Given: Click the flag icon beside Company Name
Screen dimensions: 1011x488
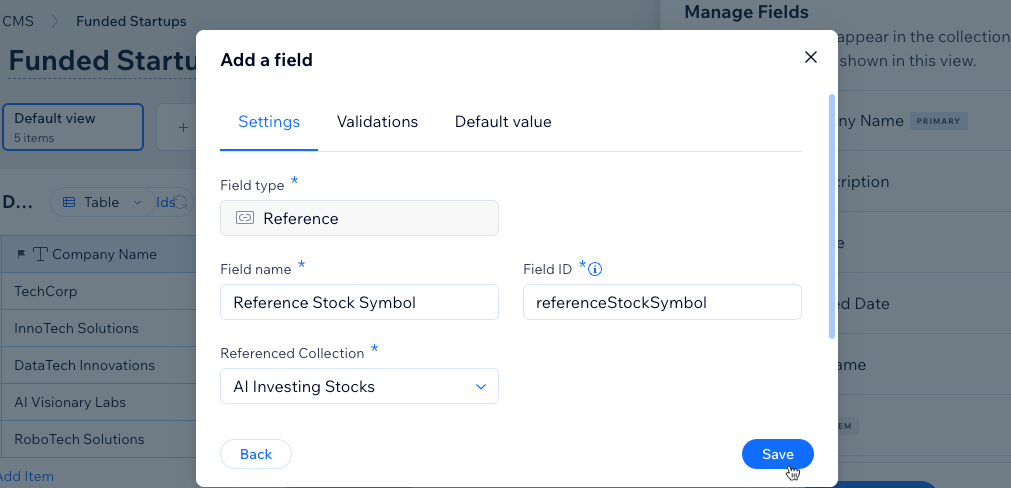Looking at the screenshot, I should point(21,255).
